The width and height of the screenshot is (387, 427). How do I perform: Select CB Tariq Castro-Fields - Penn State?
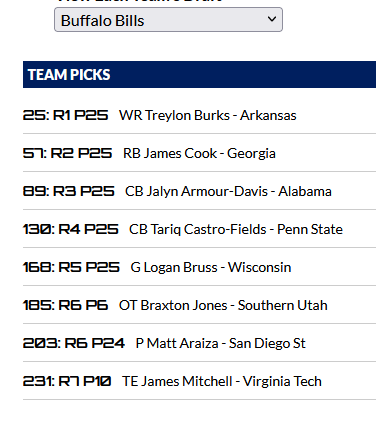click(x=236, y=229)
